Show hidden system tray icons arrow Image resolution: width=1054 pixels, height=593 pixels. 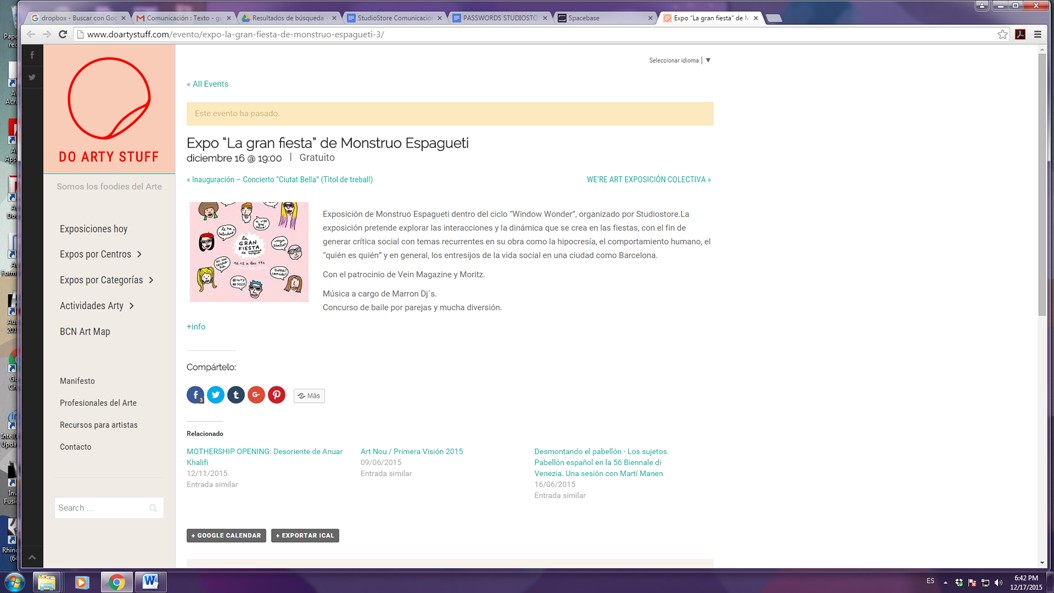(x=945, y=582)
